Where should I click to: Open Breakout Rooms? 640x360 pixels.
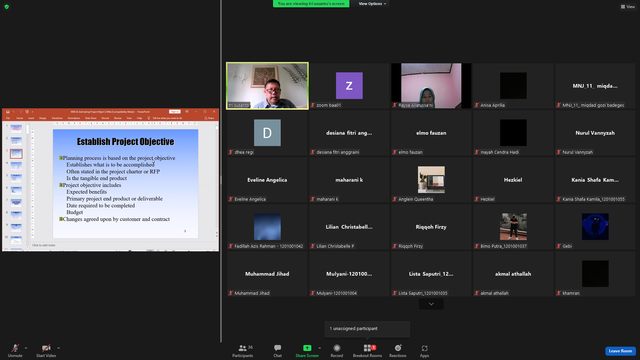pos(367,350)
